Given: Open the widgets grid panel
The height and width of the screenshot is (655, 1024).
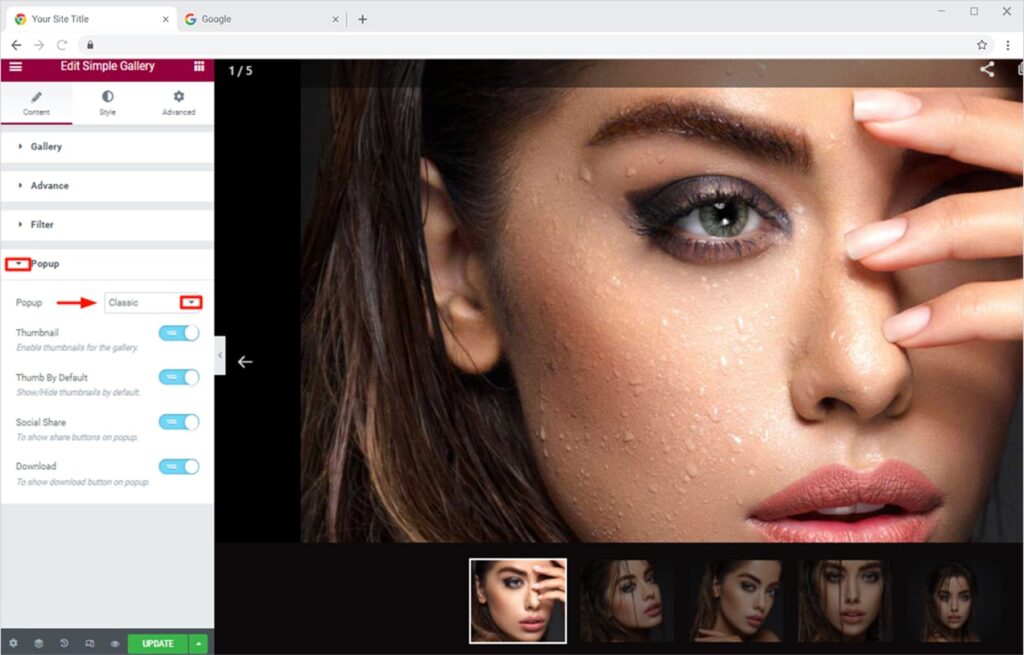Looking at the screenshot, I should coord(199,67).
